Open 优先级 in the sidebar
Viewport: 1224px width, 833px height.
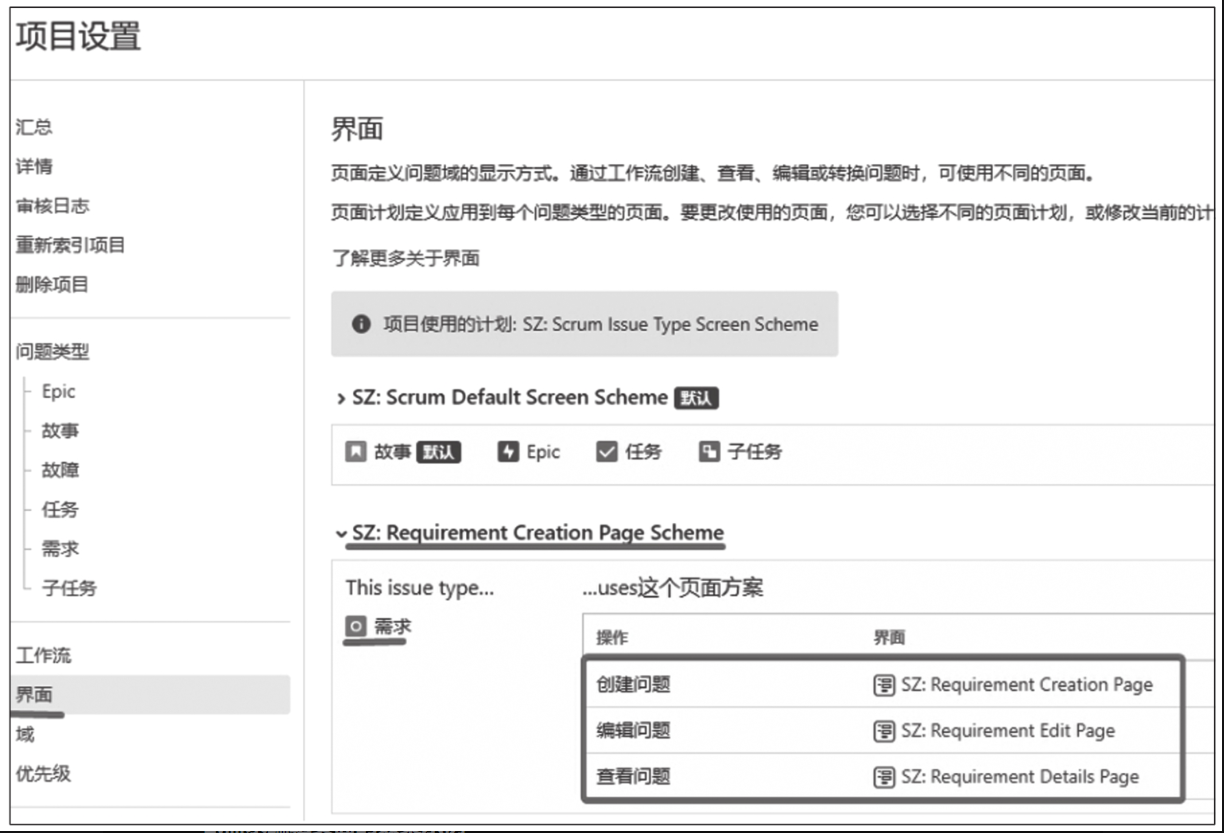click(x=43, y=773)
